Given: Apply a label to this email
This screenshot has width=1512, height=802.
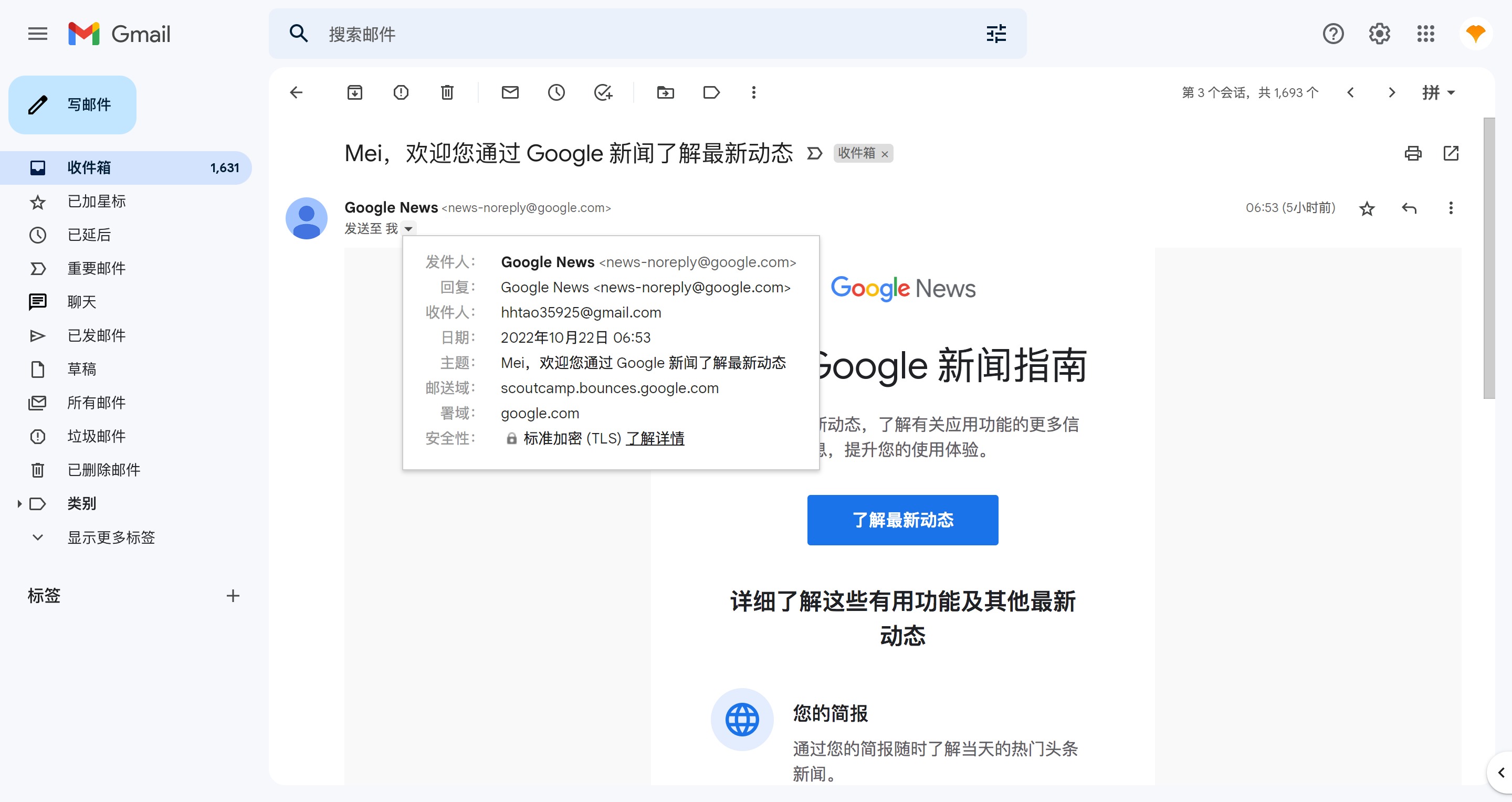Looking at the screenshot, I should pyautogui.click(x=711, y=92).
